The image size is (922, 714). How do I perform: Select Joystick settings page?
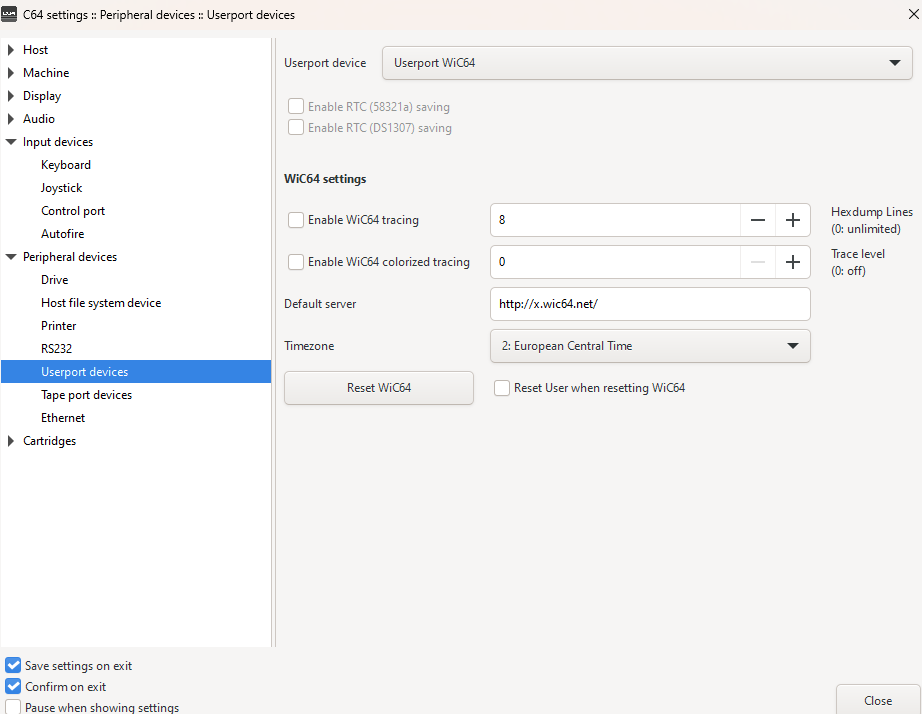point(61,188)
